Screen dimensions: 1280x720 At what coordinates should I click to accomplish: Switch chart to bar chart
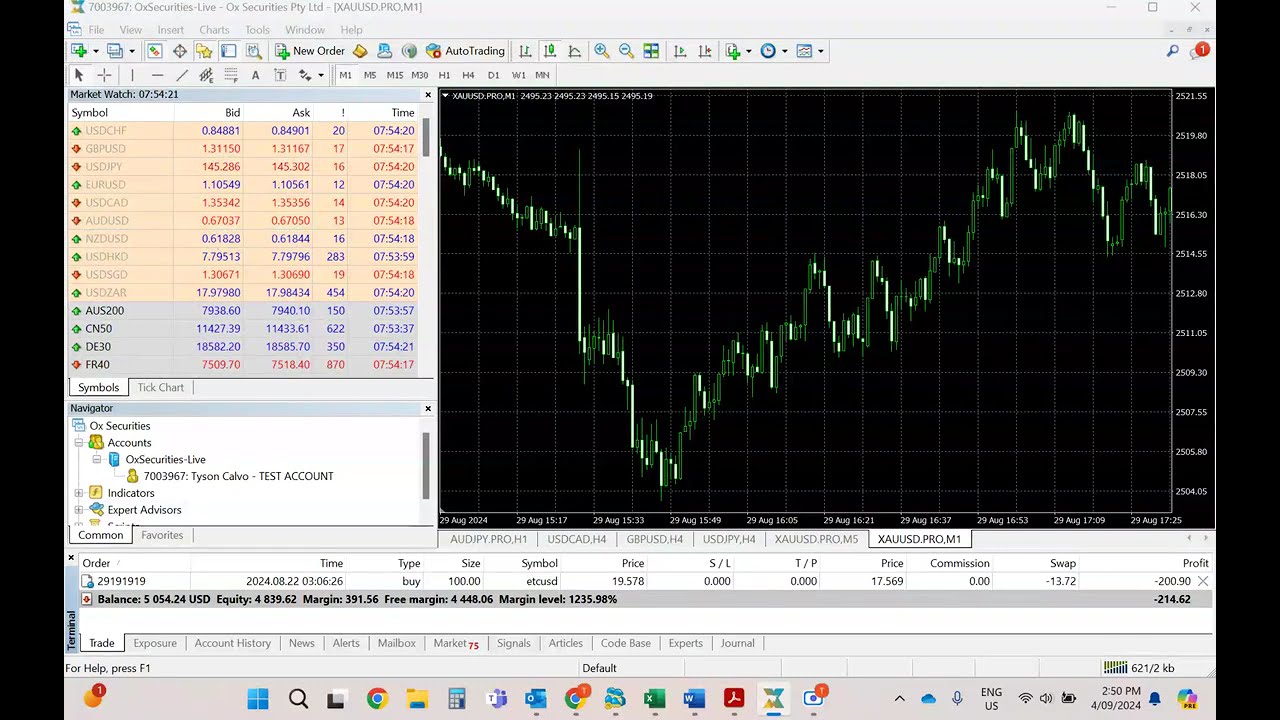tap(525, 51)
